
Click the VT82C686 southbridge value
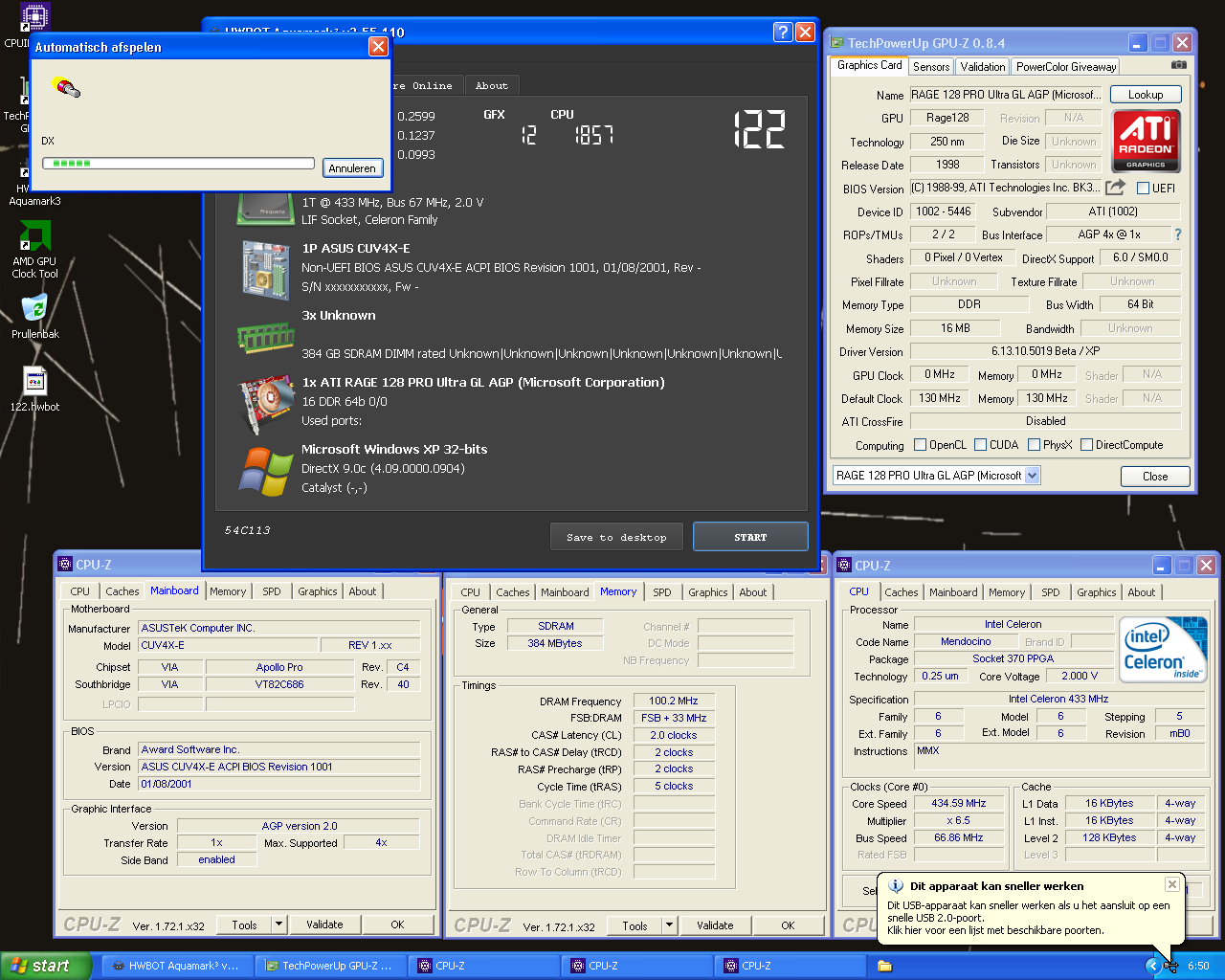pyautogui.click(x=279, y=684)
